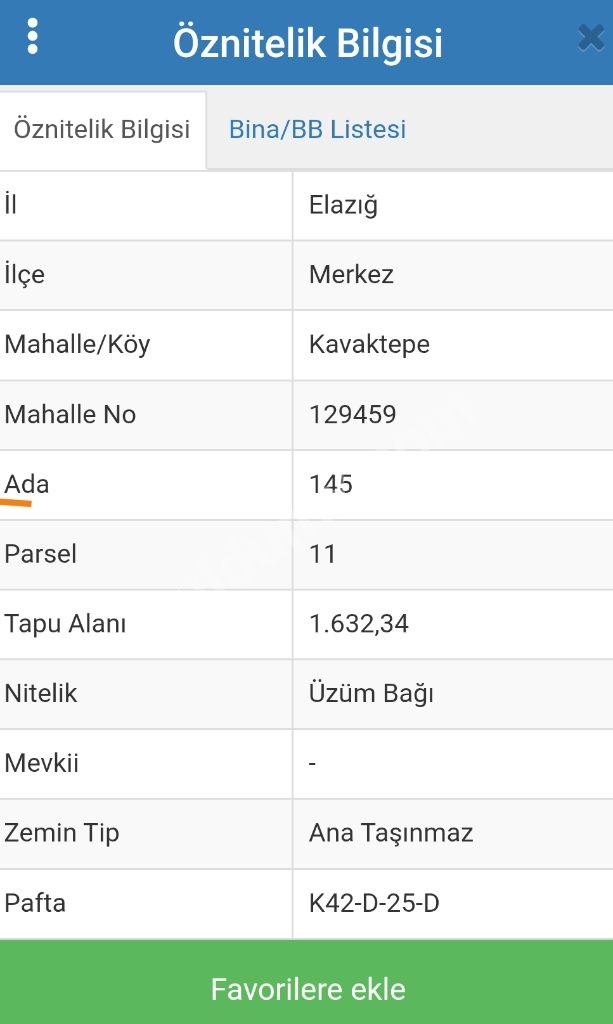Select the Pafta value K42-D-25-D

click(x=374, y=903)
